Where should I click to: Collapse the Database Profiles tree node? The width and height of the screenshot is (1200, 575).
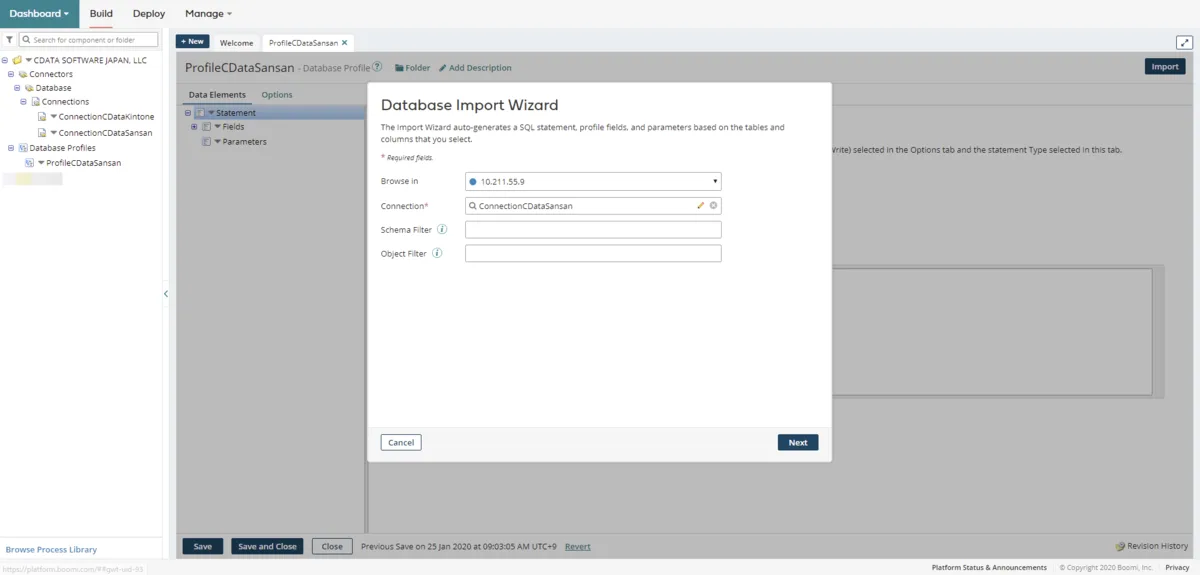coord(11,148)
